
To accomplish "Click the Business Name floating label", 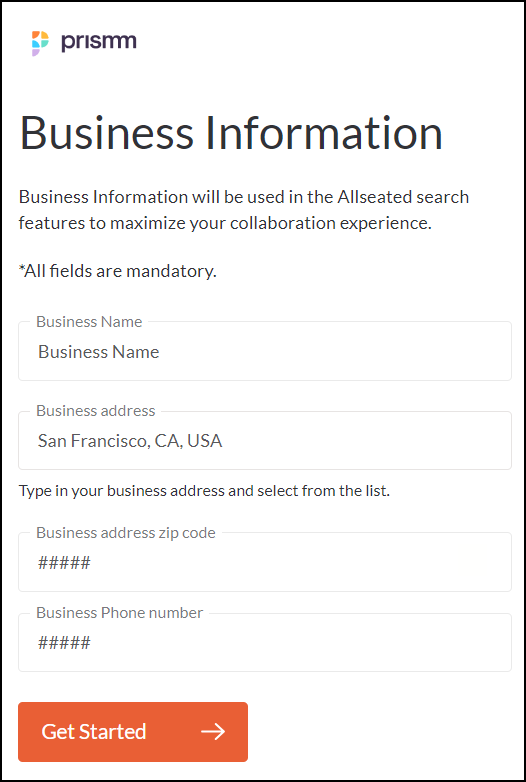I will click(x=89, y=322).
